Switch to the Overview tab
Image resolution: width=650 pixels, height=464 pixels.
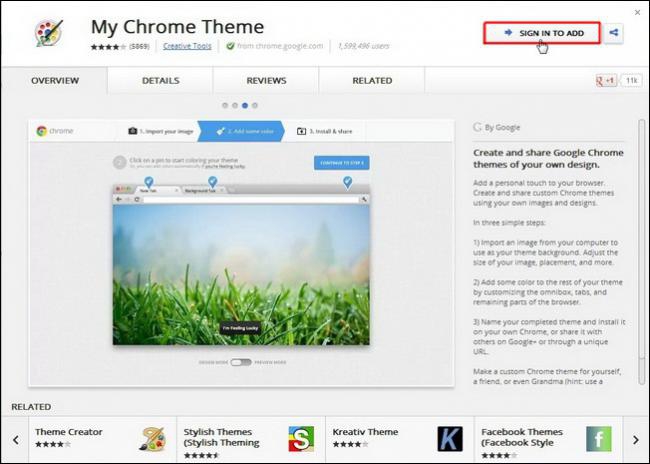pos(55,80)
